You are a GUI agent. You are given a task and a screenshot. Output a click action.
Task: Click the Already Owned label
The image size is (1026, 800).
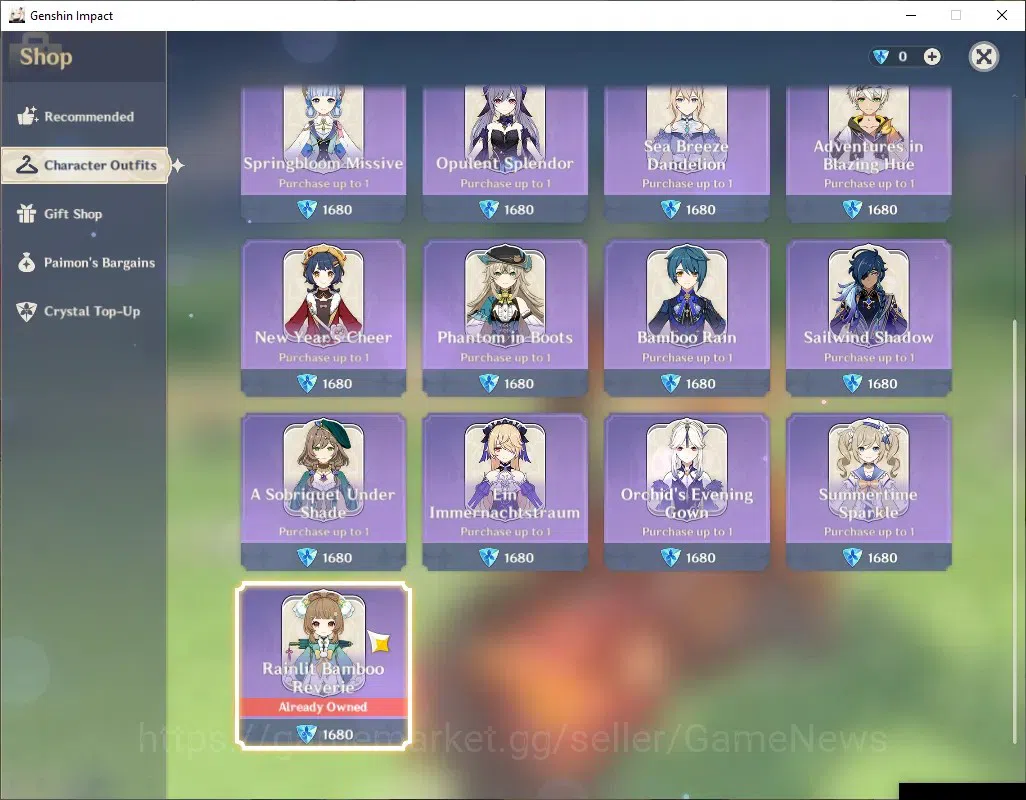coord(323,707)
